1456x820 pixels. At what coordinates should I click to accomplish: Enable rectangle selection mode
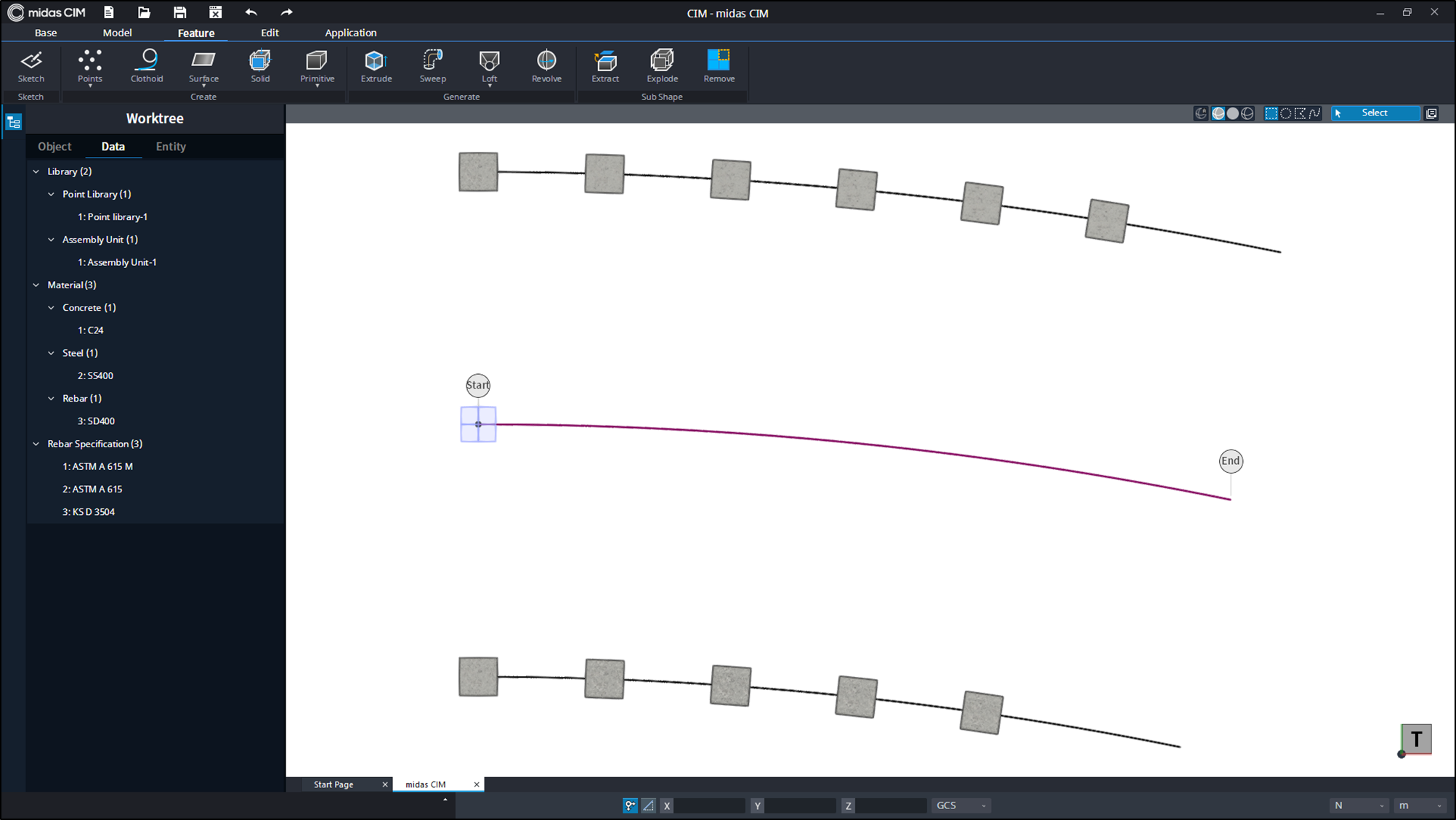pos(1271,113)
